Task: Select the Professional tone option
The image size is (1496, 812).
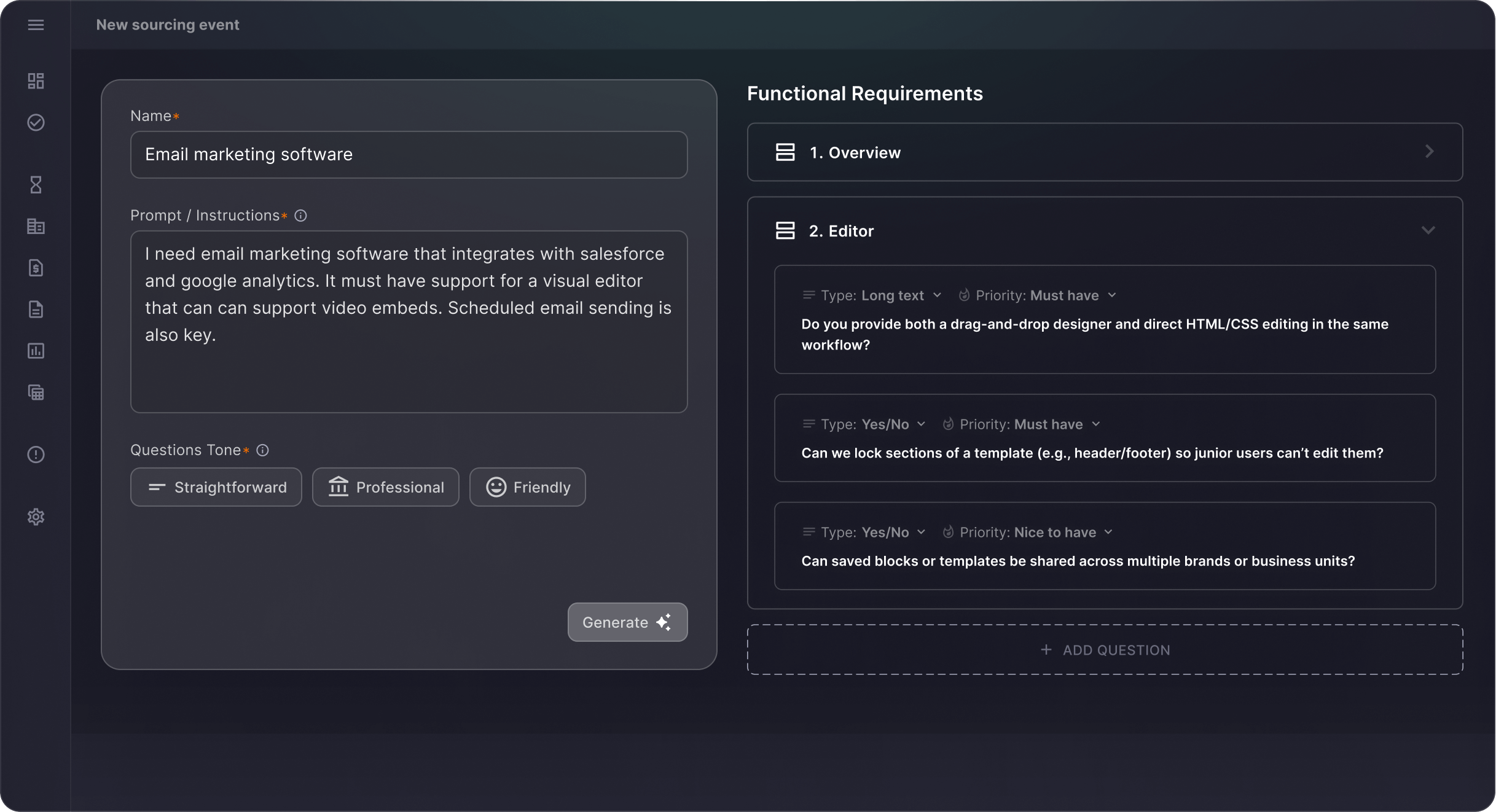Action: click(385, 487)
